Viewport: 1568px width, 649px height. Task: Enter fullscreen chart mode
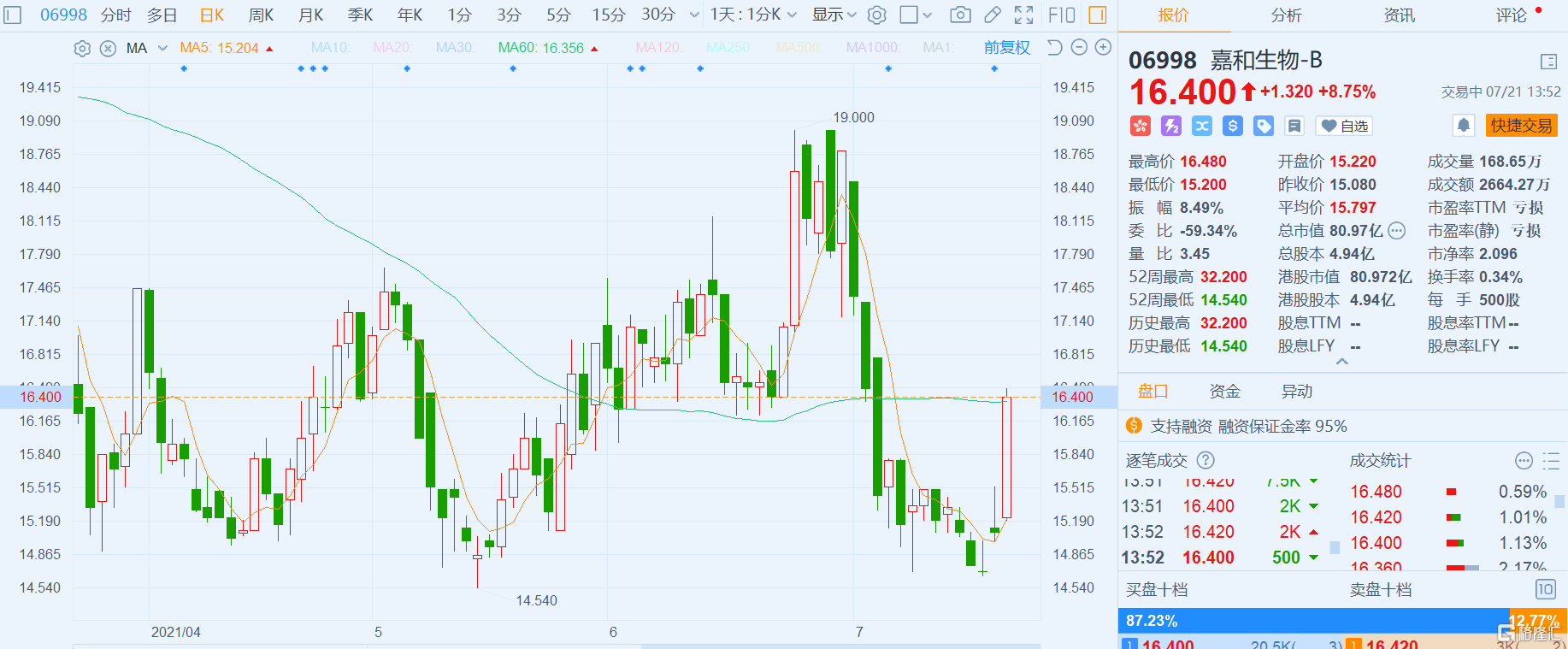(1023, 15)
